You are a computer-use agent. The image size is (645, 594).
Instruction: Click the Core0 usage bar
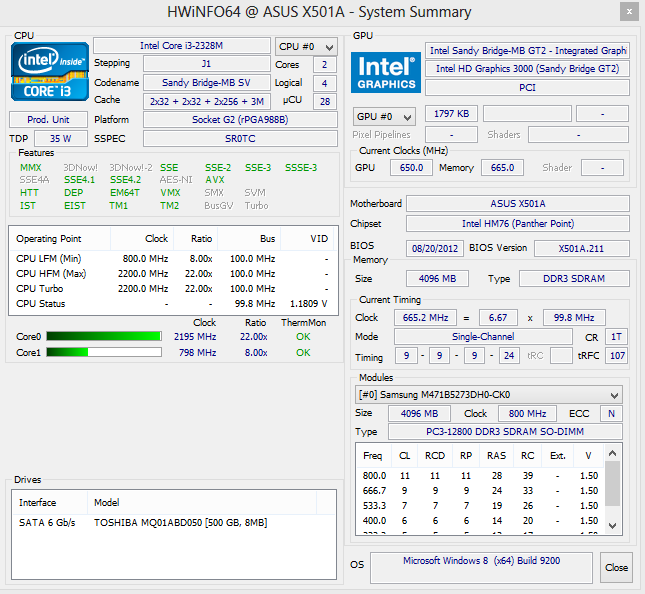[x=104, y=336]
